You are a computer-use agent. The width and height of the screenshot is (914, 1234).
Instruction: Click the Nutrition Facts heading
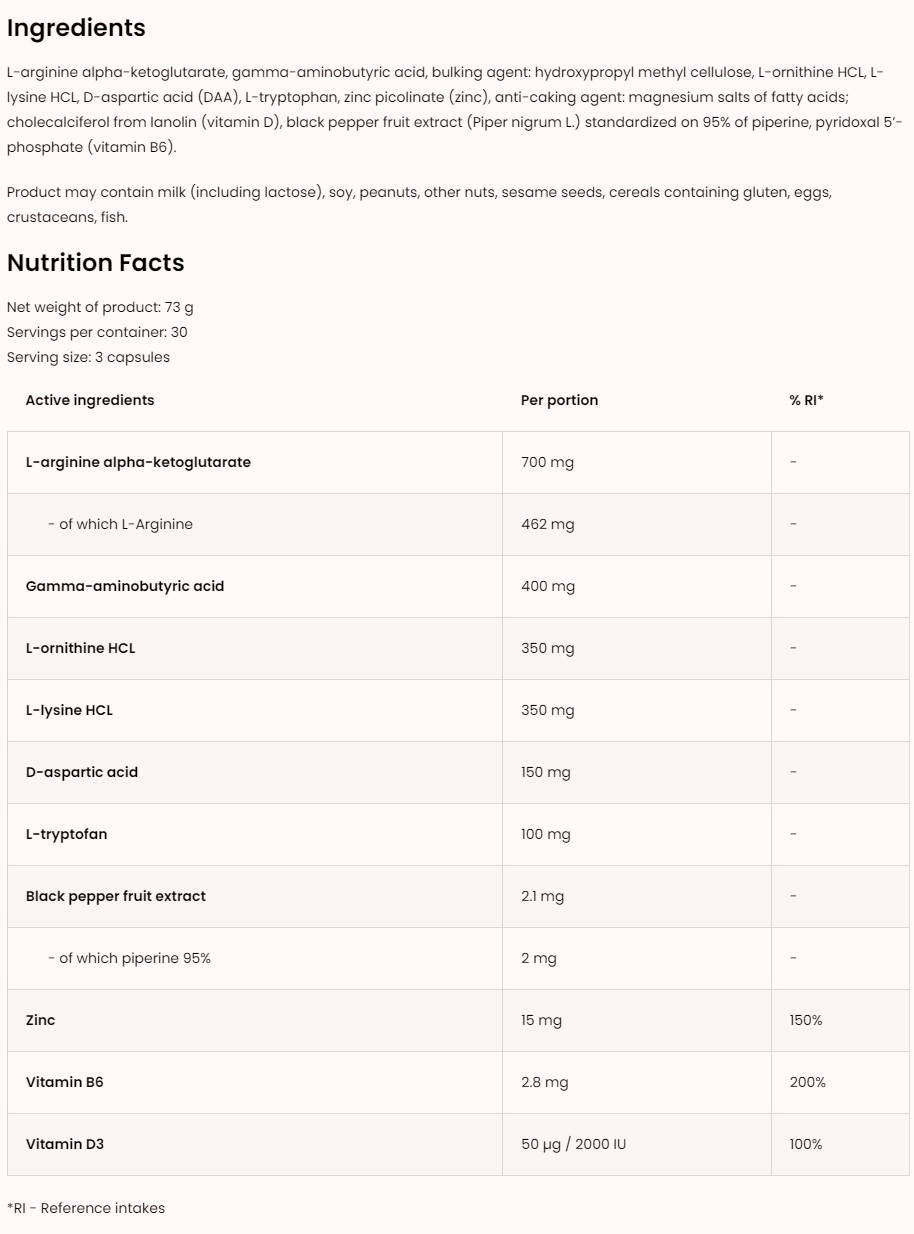(95, 263)
